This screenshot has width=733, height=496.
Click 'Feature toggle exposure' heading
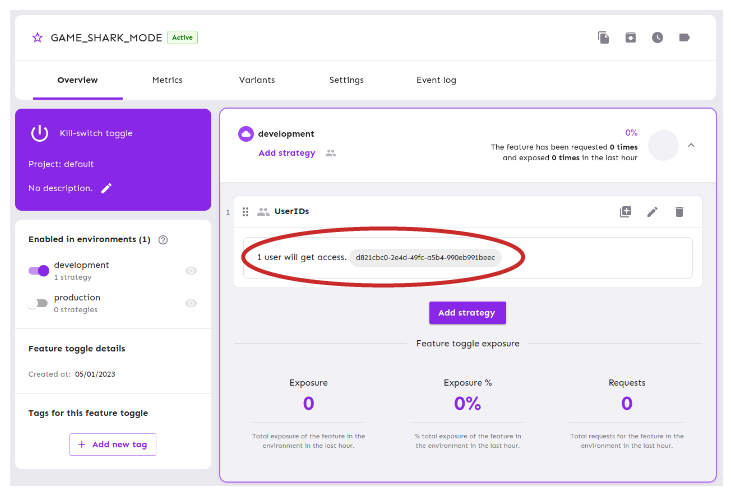point(468,344)
